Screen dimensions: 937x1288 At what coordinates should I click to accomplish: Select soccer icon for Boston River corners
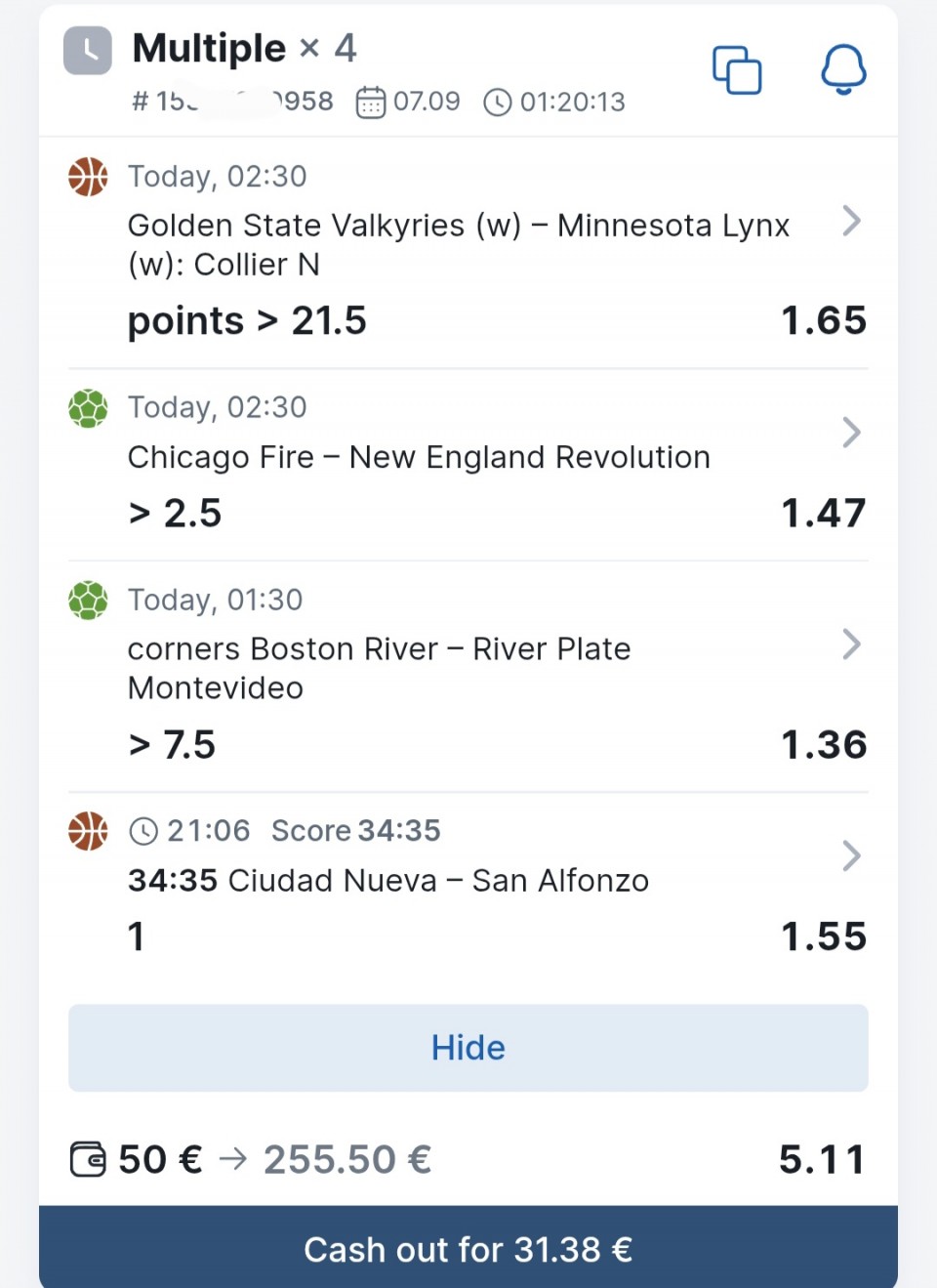88,601
